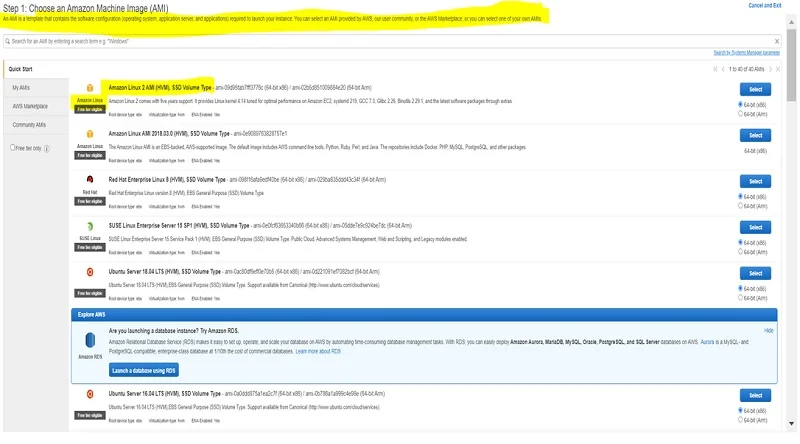Choose 64-bit (x86) for Amazon Linux 2 AMI
Image resolution: width=800 pixels, height=444 pixels.
click(x=740, y=104)
